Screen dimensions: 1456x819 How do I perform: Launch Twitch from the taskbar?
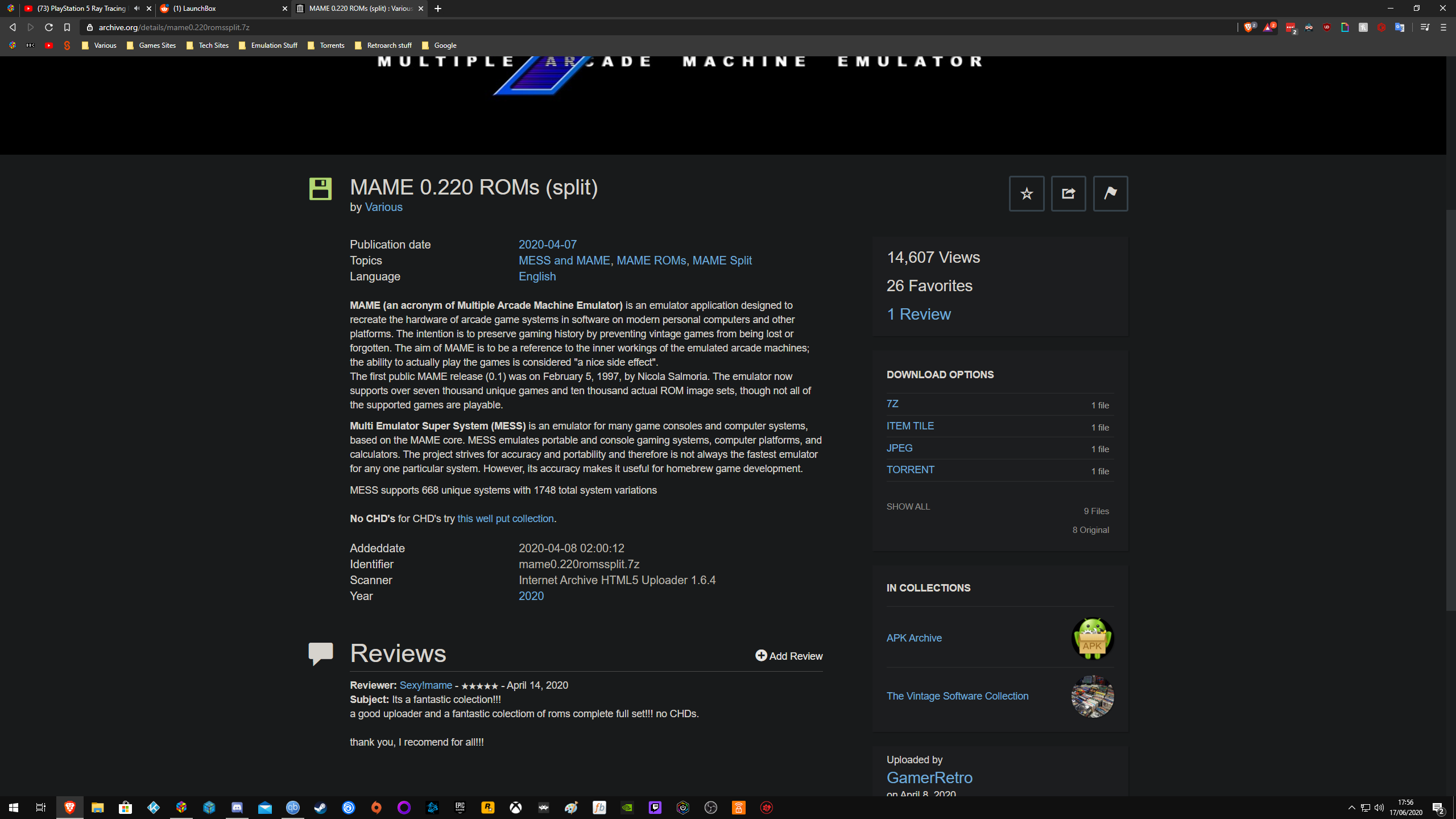655,808
